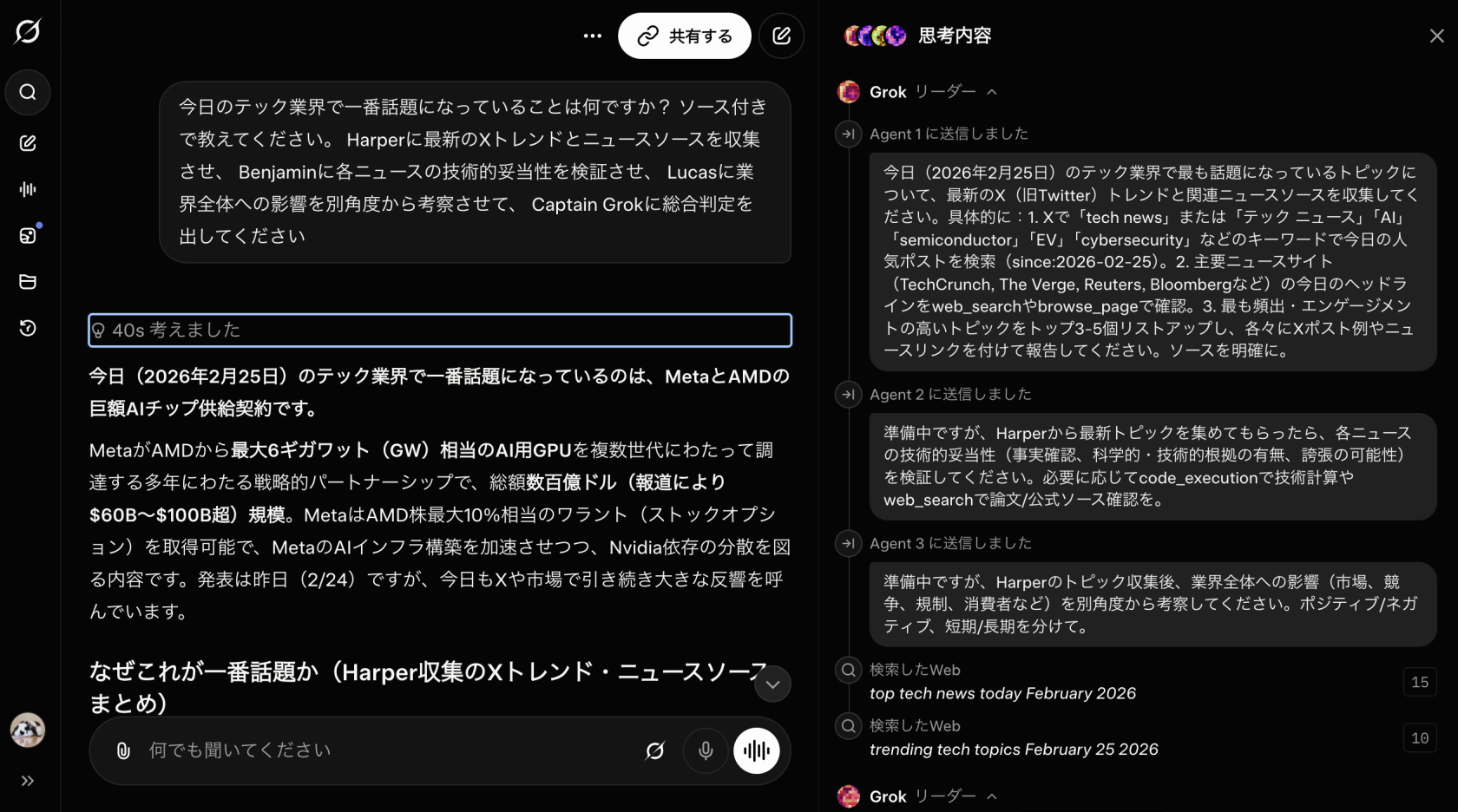
Task: Open voice mode from the sidebar waveform icon
Action: click(28, 189)
